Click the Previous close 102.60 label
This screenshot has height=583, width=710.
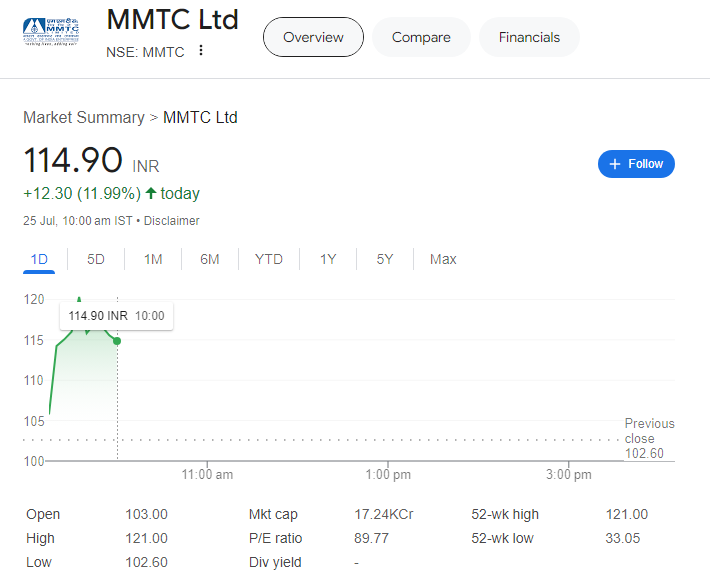click(x=649, y=438)
